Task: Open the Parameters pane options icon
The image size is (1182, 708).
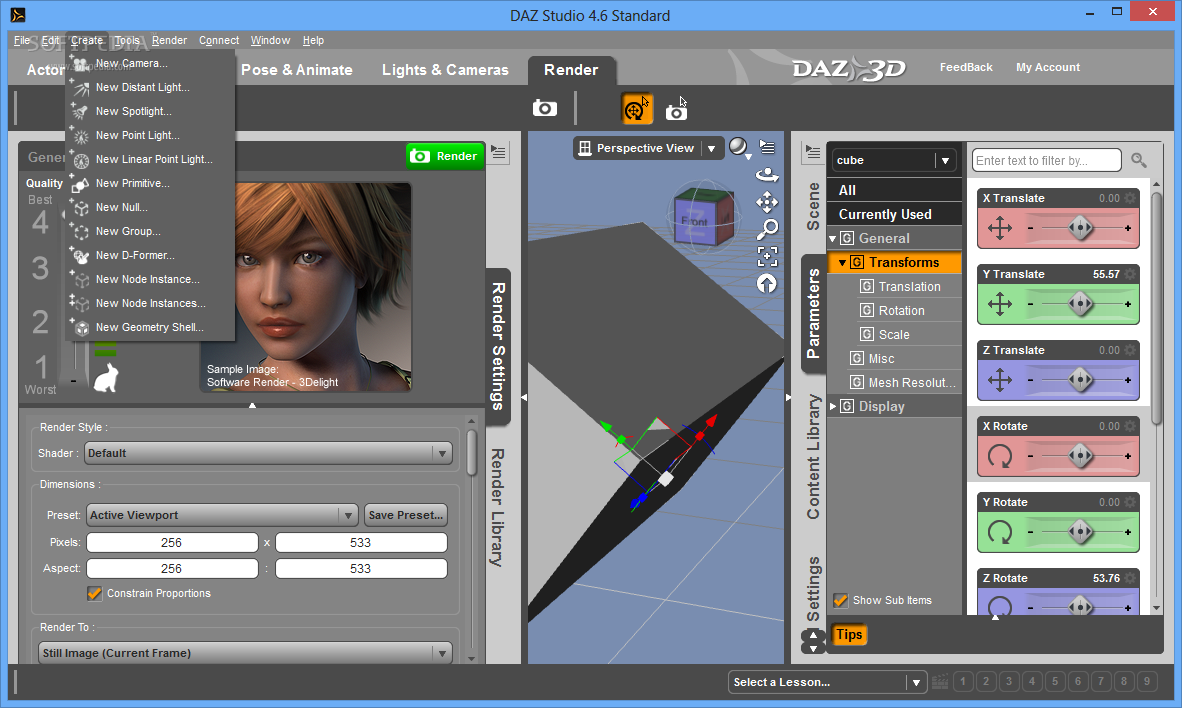Action: (813, 153)
